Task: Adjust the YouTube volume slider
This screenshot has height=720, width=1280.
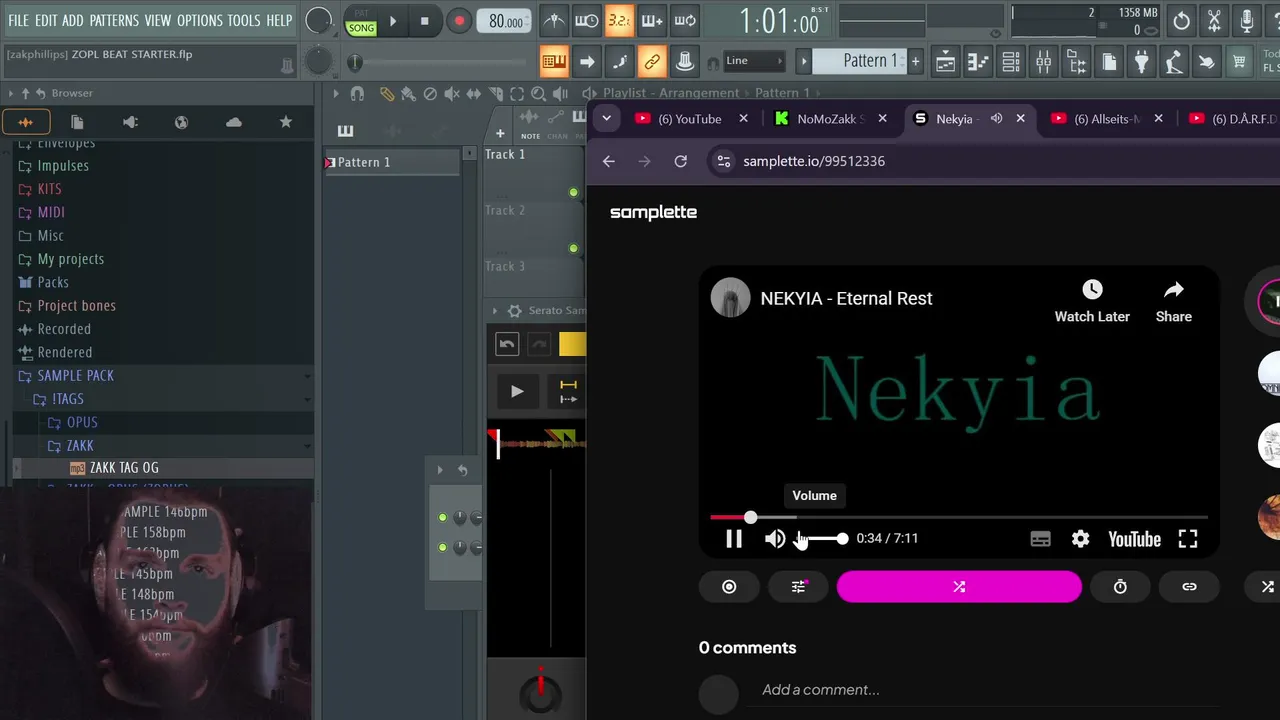Action: point(821,539)
